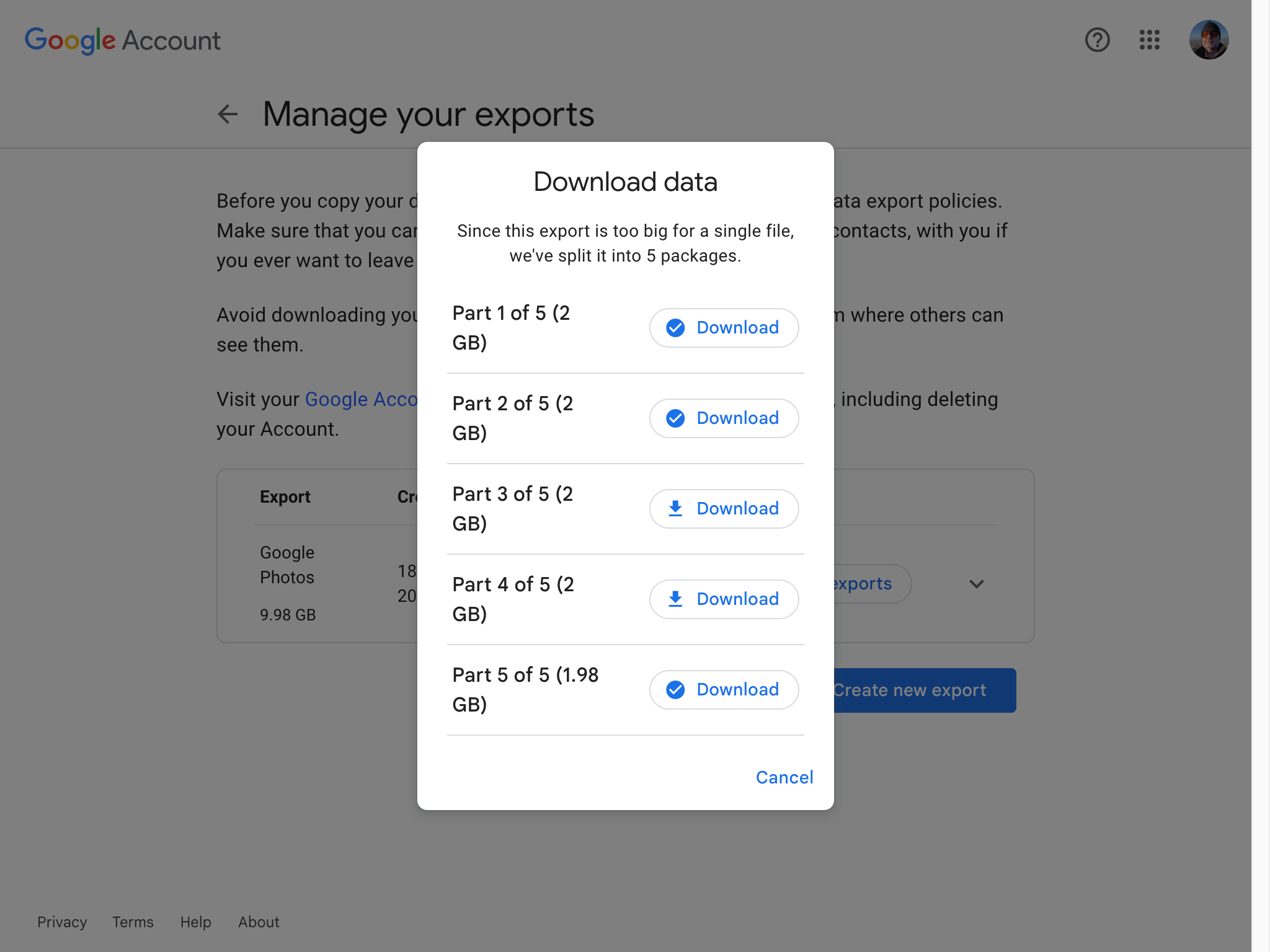Open the Google Account link in the text
Screen dimensions: 1270x952
362,399
